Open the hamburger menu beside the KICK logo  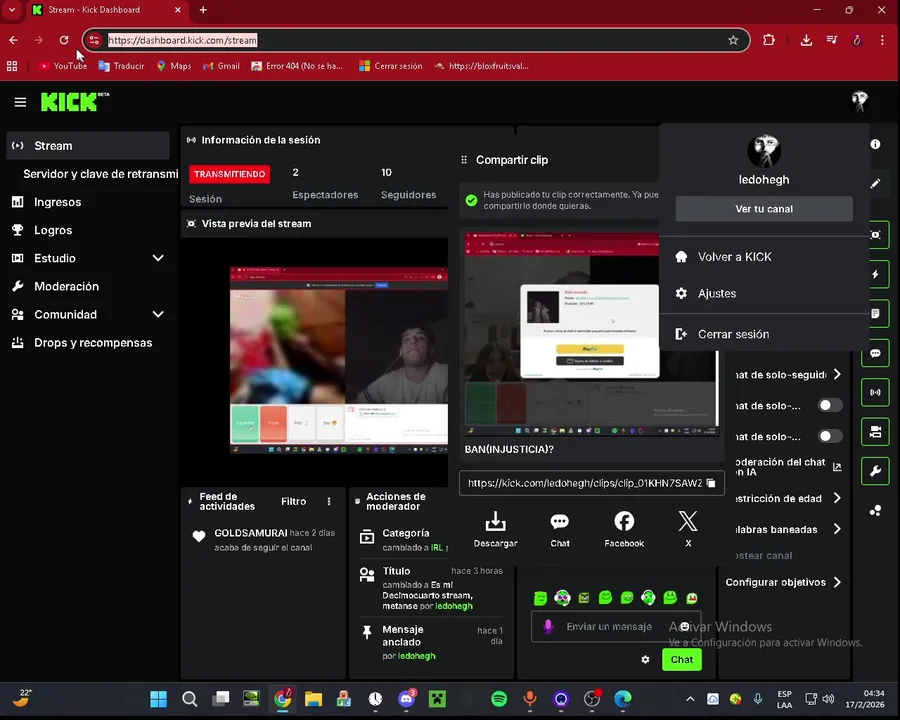click(20, 102)
